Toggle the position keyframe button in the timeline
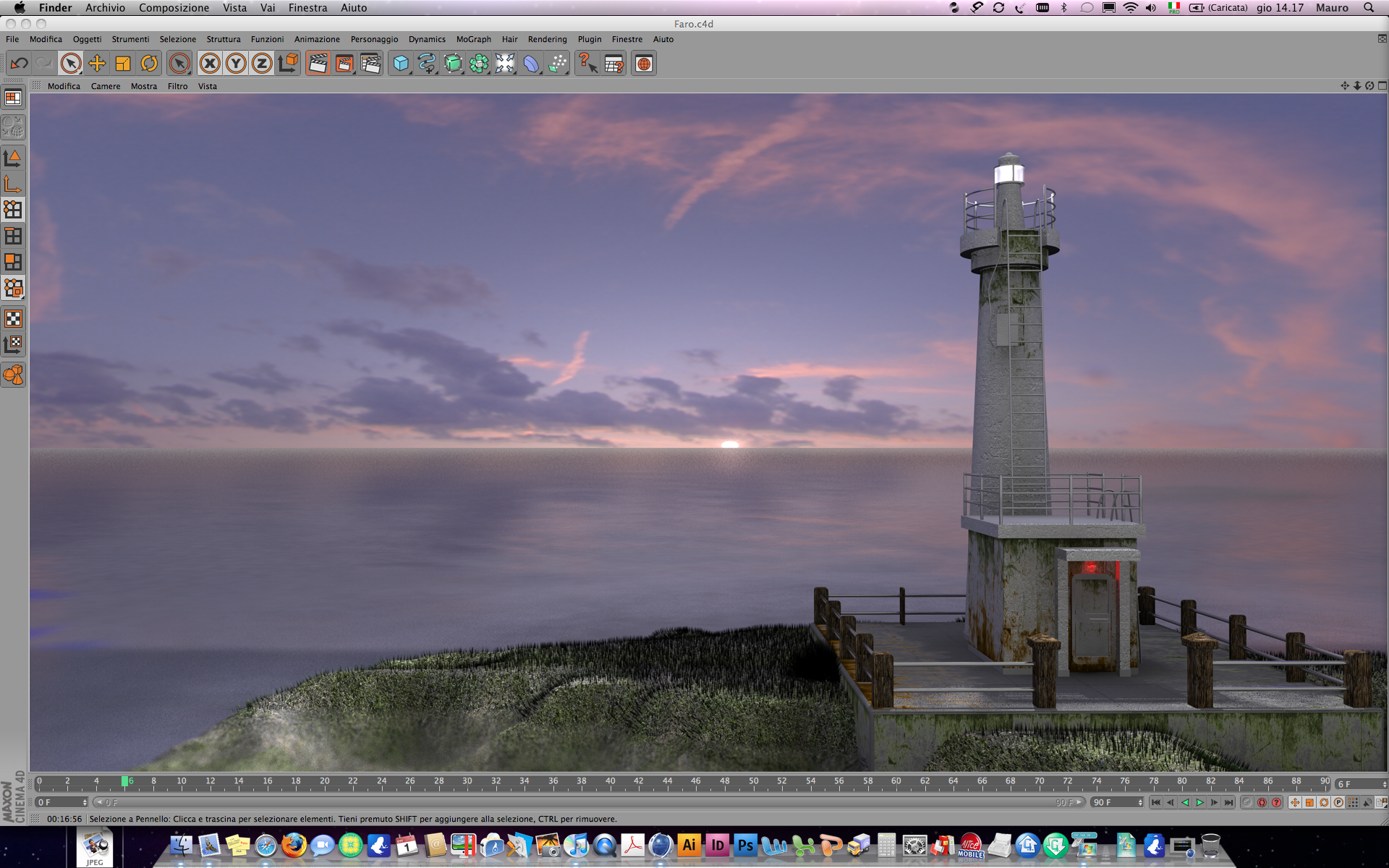The width and height of the screenshot is (1389, 868). (x=1295, y=802)
